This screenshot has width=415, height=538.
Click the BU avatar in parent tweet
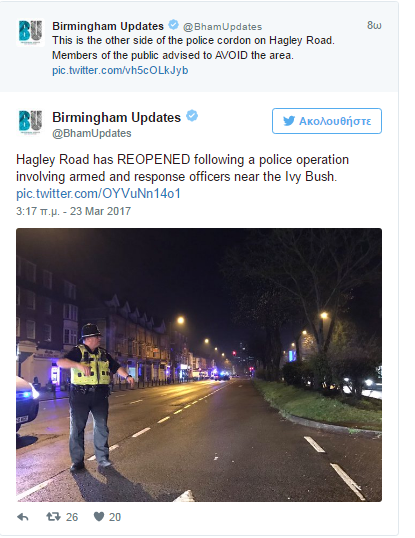(30, 33)
